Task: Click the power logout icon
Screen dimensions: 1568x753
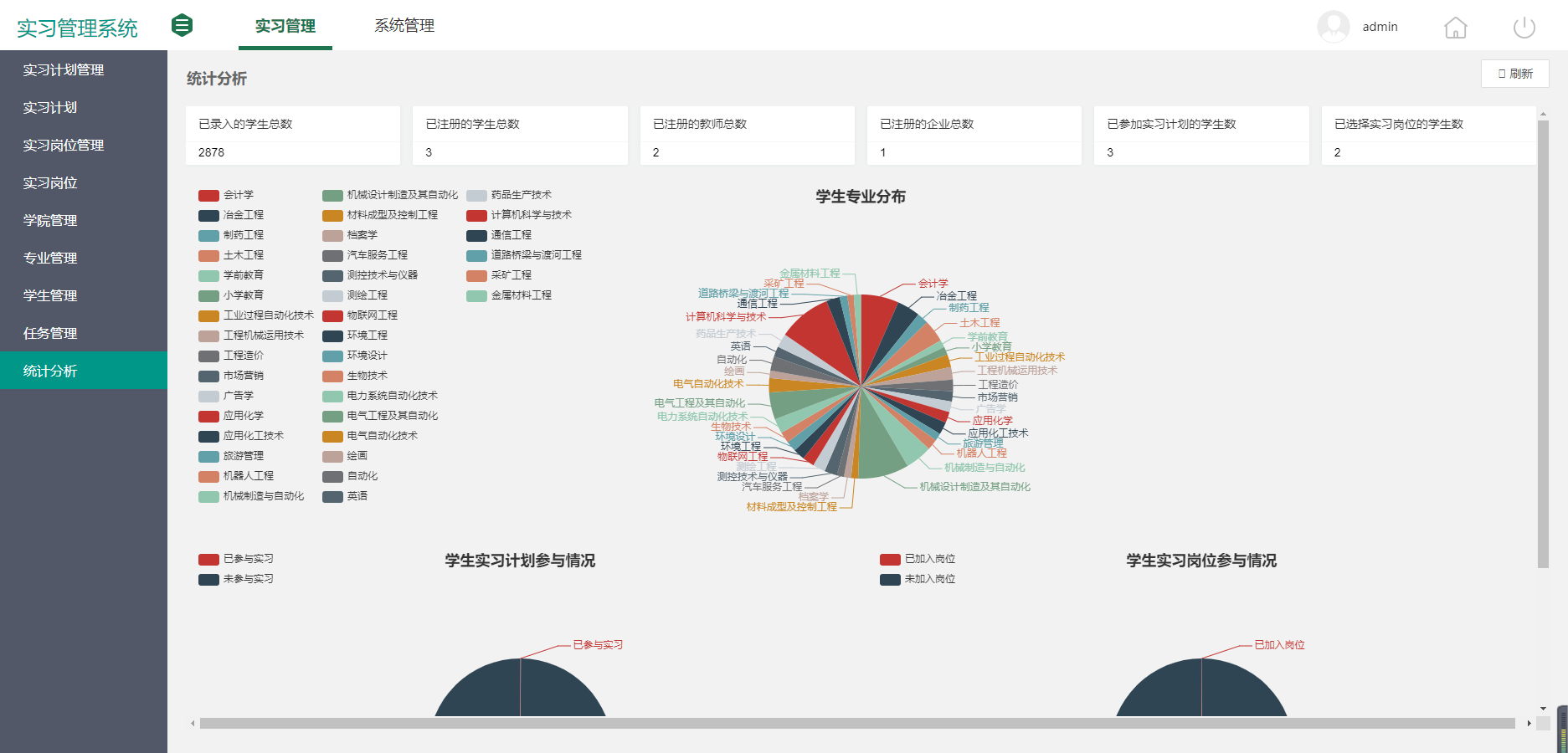Action: point(1524,28)
